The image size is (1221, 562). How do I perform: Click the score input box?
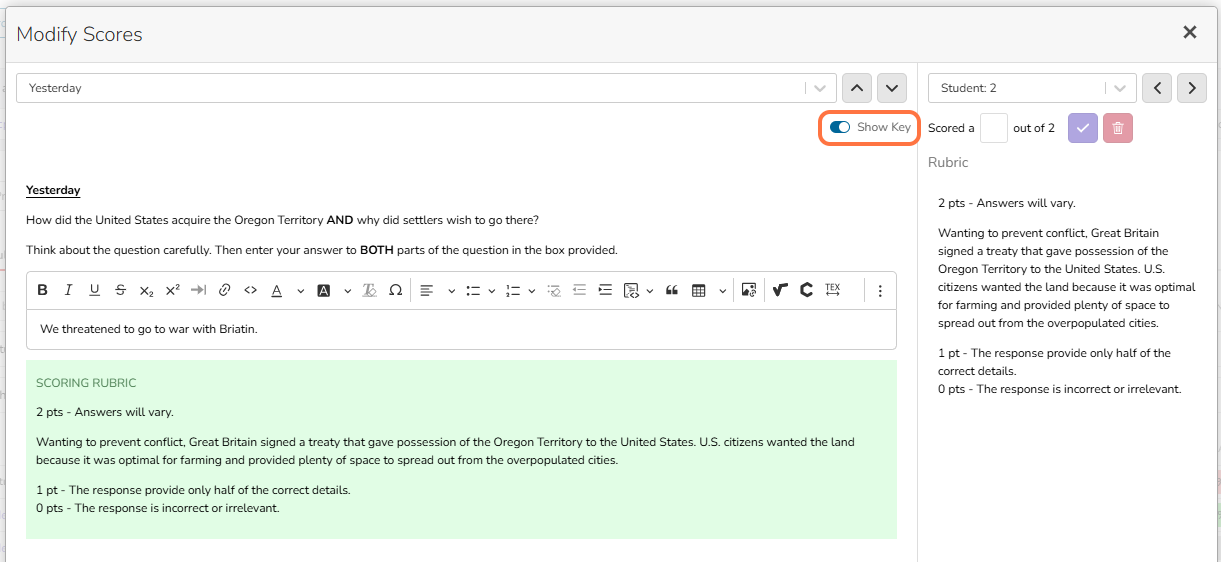click(994, 128)
